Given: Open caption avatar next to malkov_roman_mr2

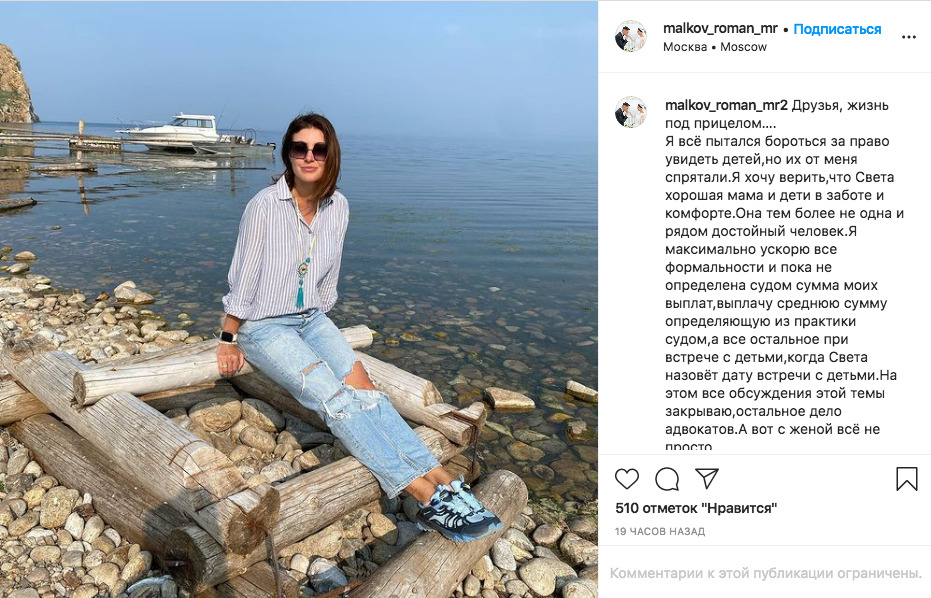Looking at the screenshot, I should 631,112.
